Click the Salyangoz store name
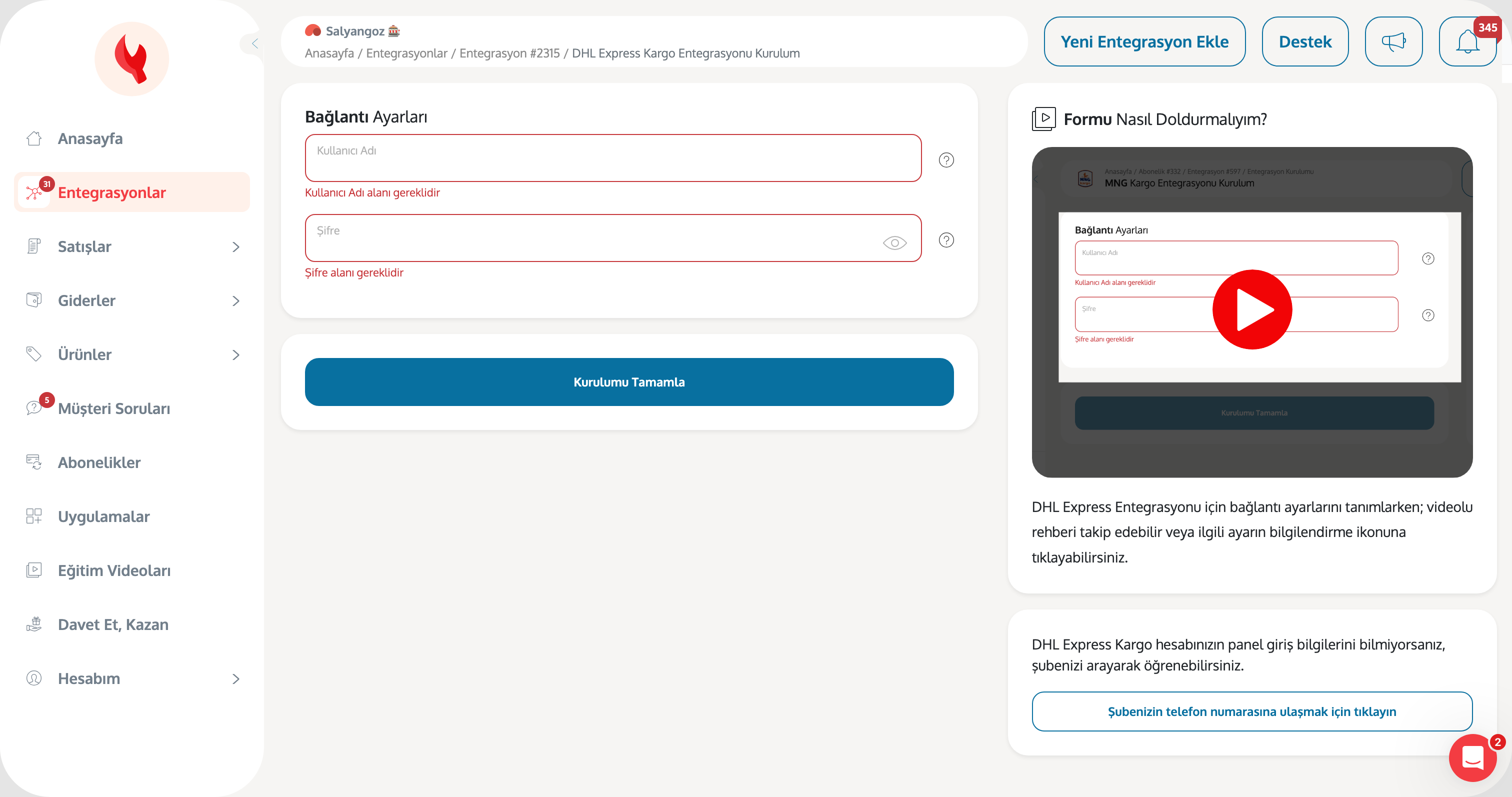The height and width of the screenshot is (797, 1512). click(x=355, y=31)
